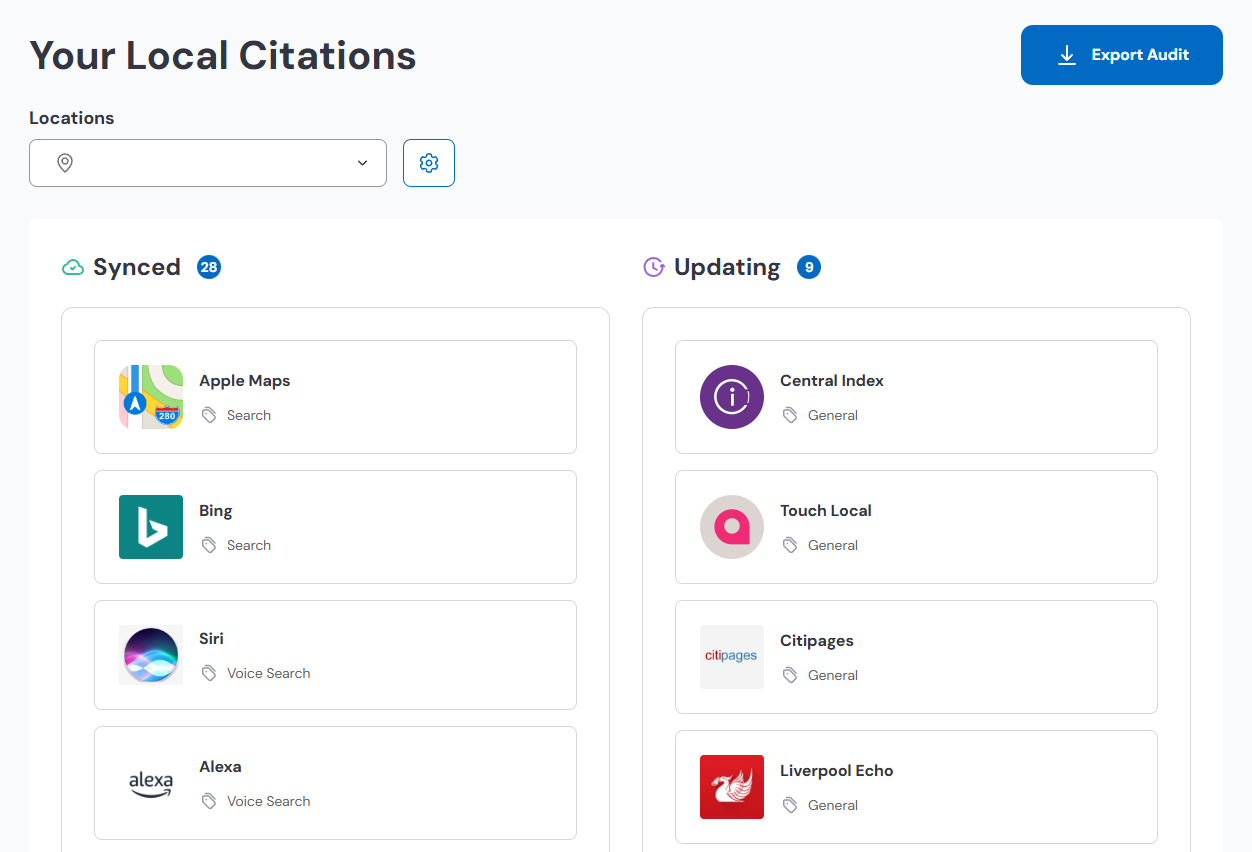The height and width of the screenshot is (852, 1252).
Task: Click the Touch Local logo
Action: (x=732, y=527)
